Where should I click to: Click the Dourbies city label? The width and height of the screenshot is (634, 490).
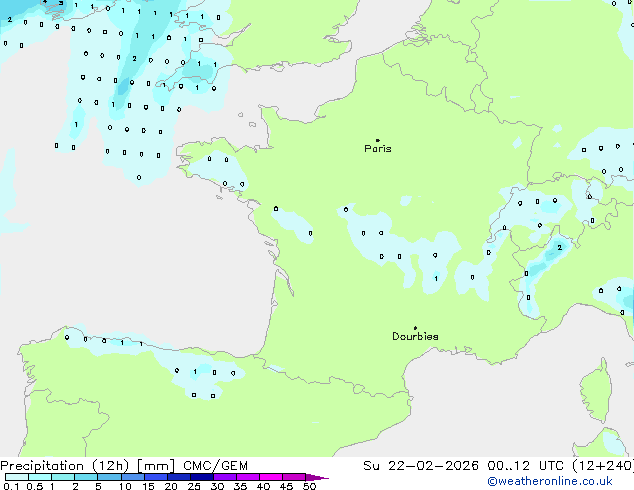point(415,336)
